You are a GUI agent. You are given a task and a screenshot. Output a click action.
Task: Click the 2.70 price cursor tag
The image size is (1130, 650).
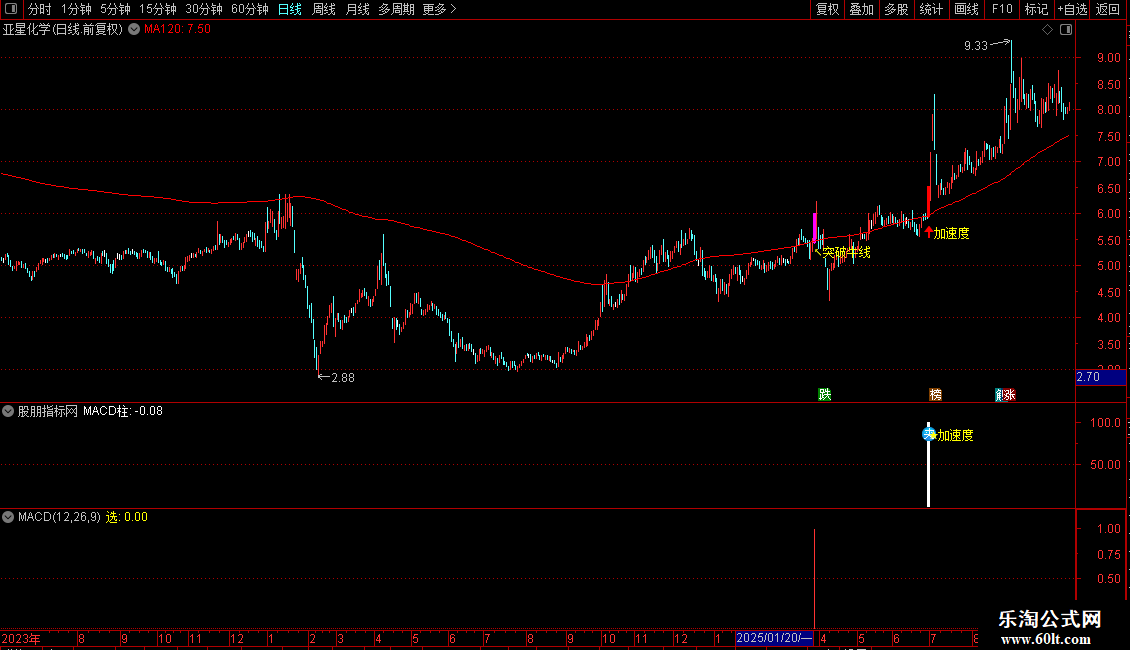coord(1100,377)
